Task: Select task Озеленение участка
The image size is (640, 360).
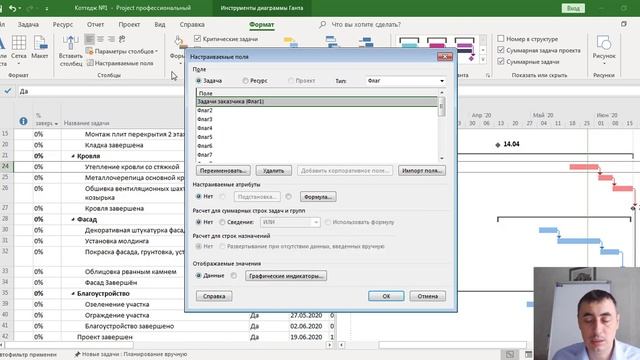Action: pos(117,304)
